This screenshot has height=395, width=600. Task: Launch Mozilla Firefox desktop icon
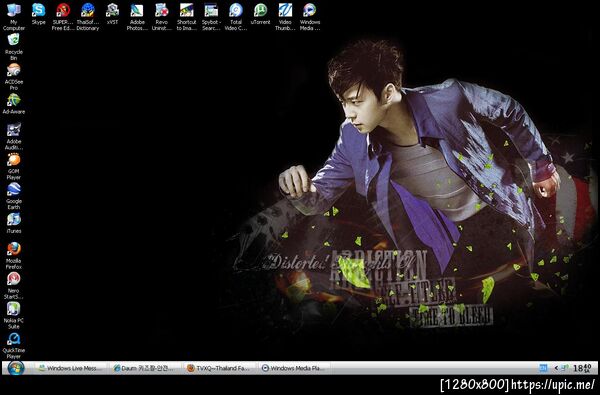tap(14, 256)
